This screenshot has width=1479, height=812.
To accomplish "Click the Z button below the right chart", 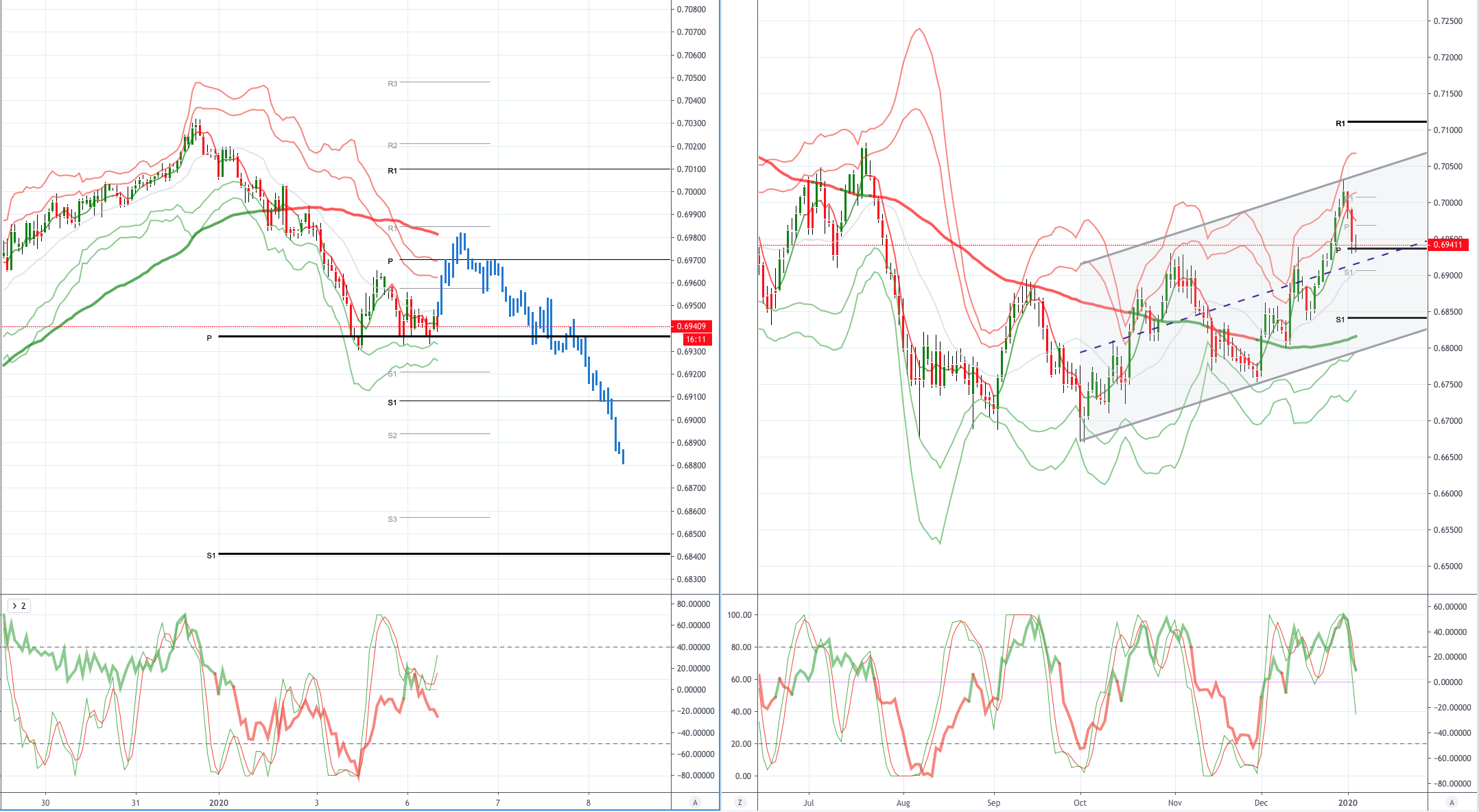I will [739, 802].
